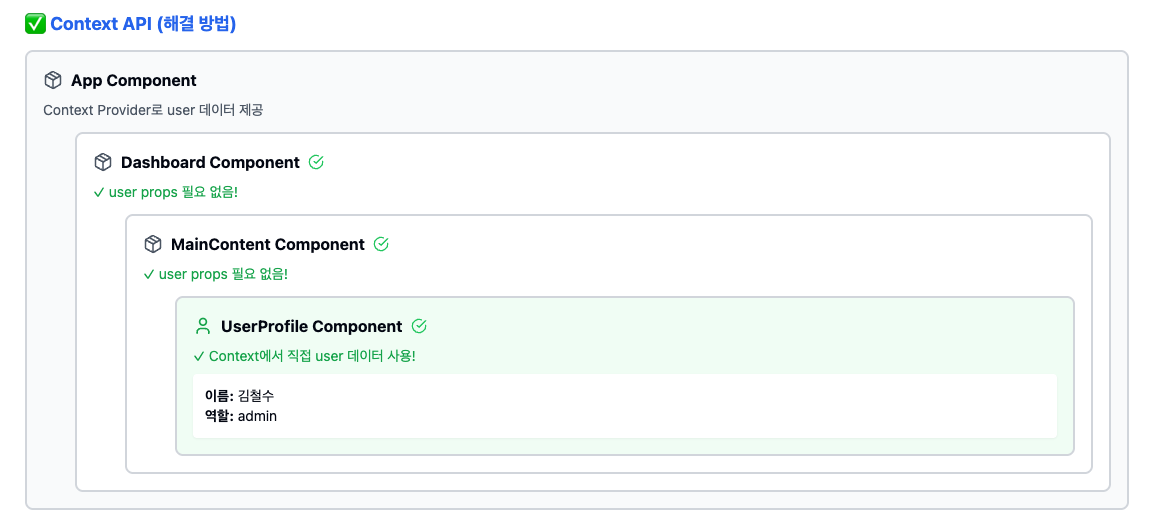Click the 역할 admin role line
This screenshot has height=525, width=1161.
click(x=240, y=416)
